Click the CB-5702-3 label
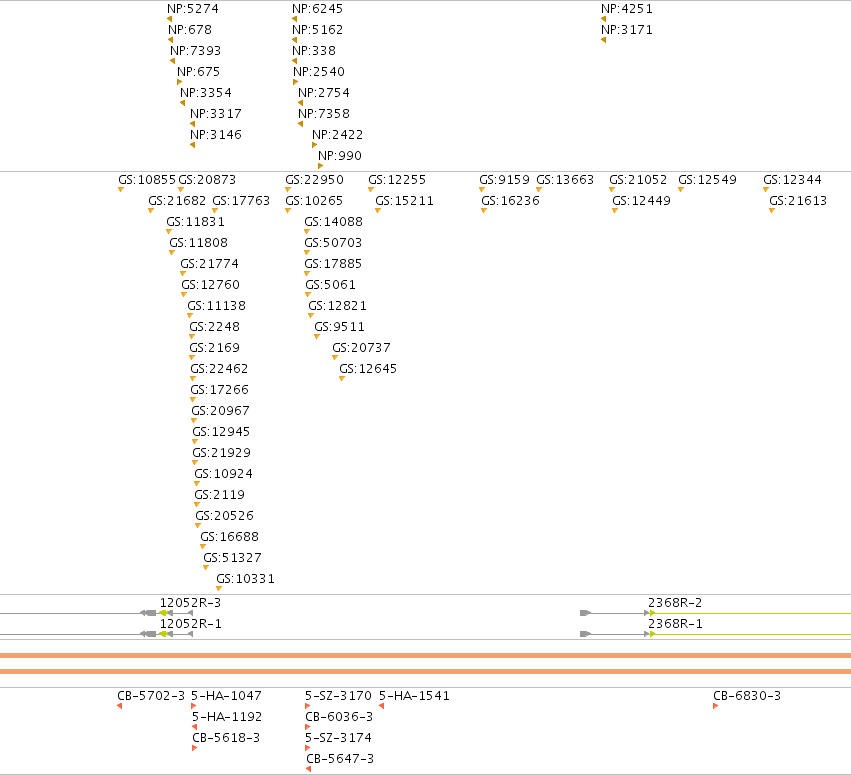The width and height of the screenshot is (851, 775). (151, 696)
